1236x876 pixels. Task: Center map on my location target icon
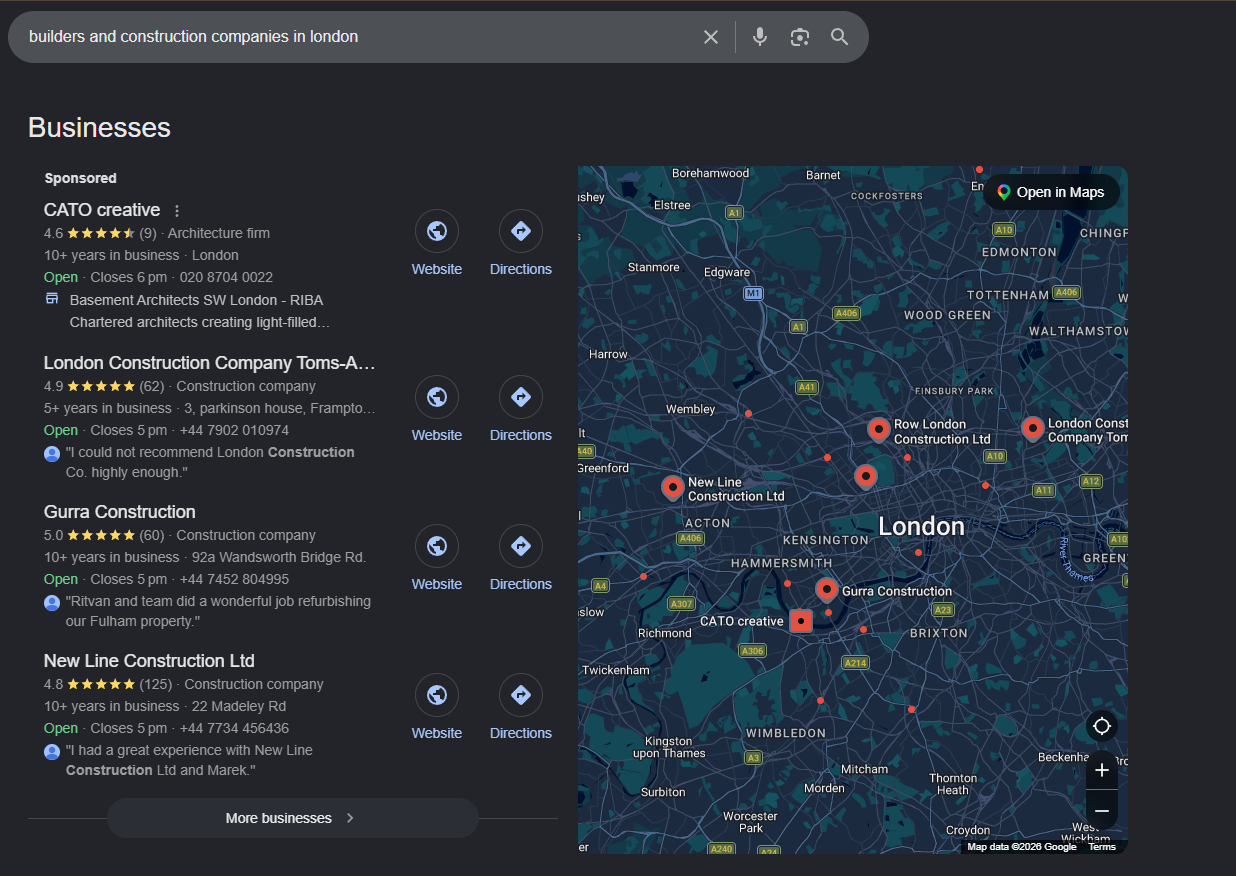pos(1102,726)
